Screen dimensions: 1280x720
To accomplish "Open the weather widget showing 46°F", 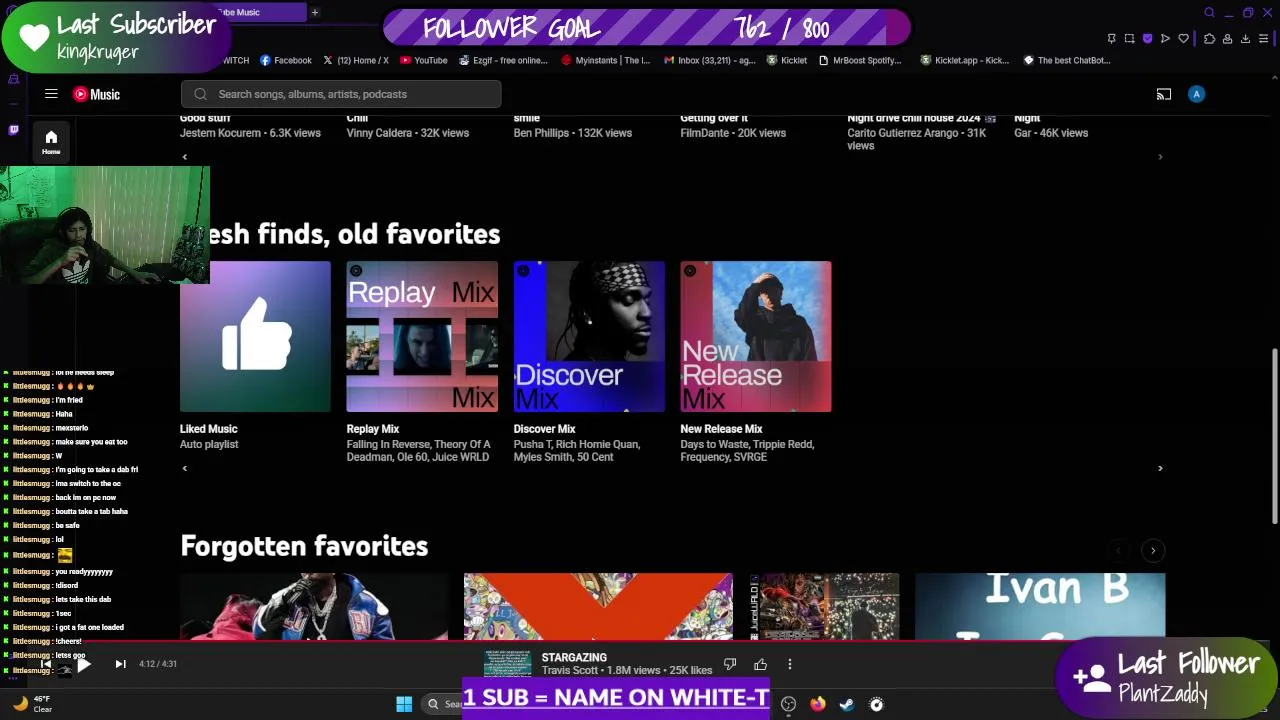I will pyautogui.click(x=32, y=704).
